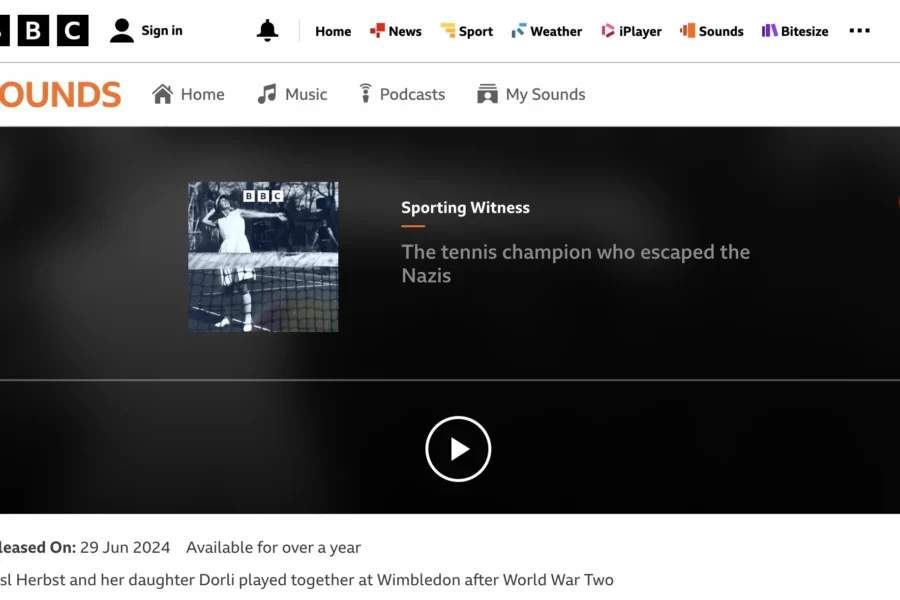Select the Sign in text link
The image size is (900, 600).
coord(162,30)
